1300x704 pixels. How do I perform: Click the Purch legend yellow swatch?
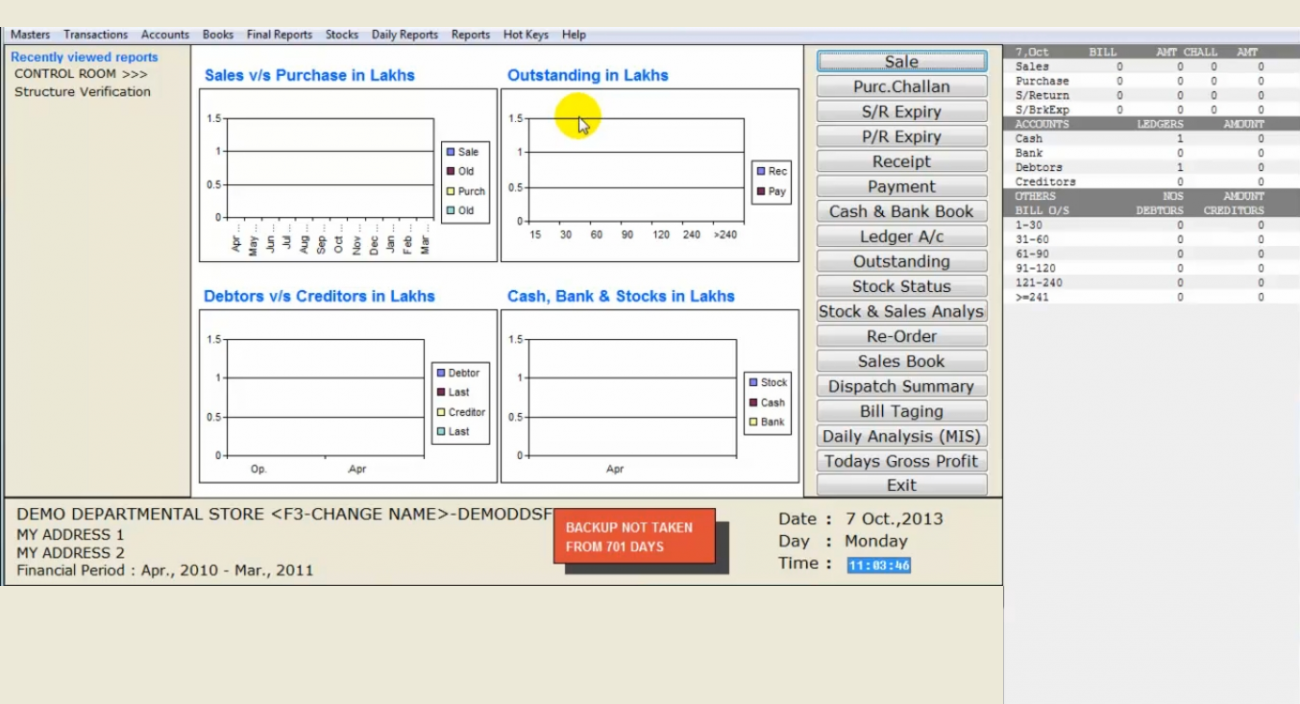pyautogui.click(x=451, y=191)
